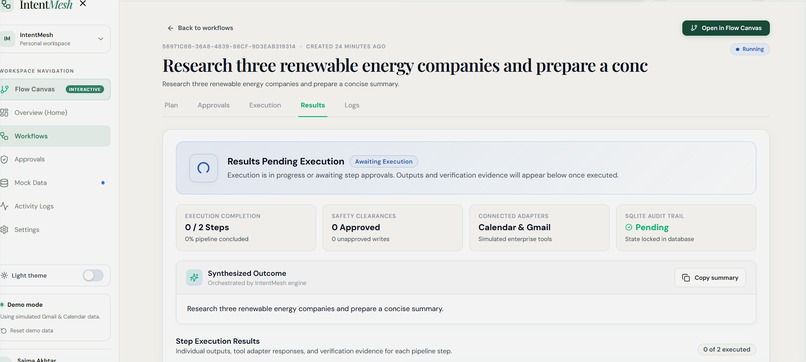The image size is (806, 362).
Task: Close the sidebar with the X icon
Action: [83, 4]
